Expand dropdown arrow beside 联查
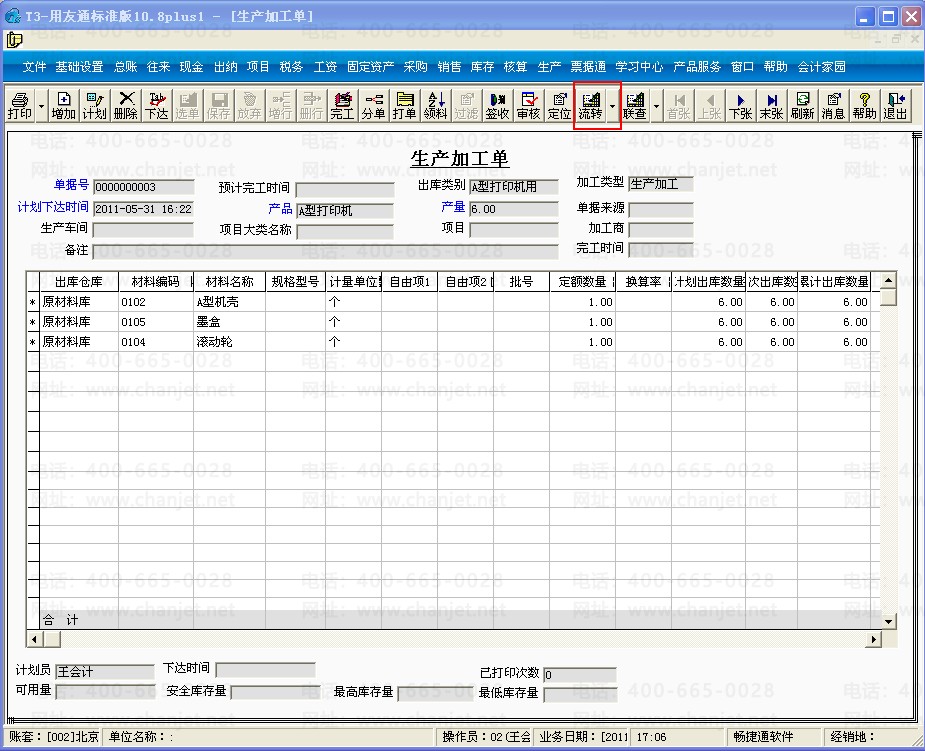This screenshot has height=751, width=925. point(656,106)
